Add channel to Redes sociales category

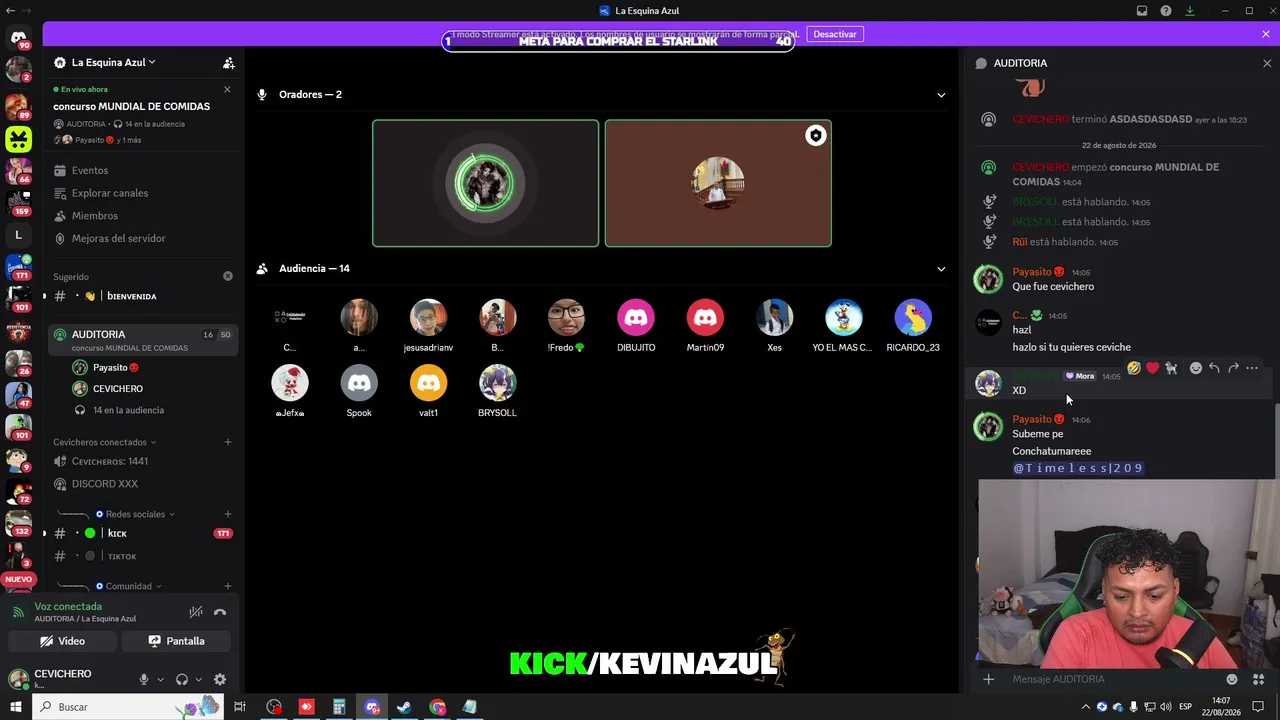(228, 514)
